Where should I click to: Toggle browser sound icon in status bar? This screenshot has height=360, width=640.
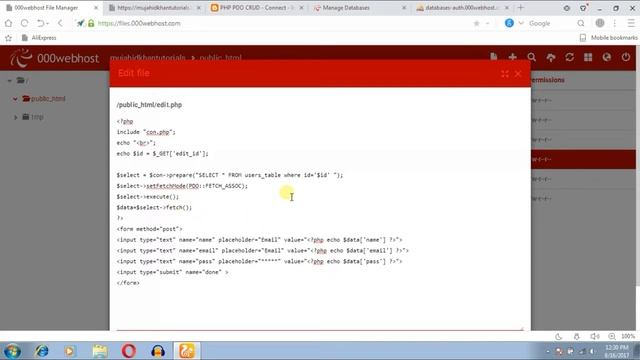click(594, 336)
